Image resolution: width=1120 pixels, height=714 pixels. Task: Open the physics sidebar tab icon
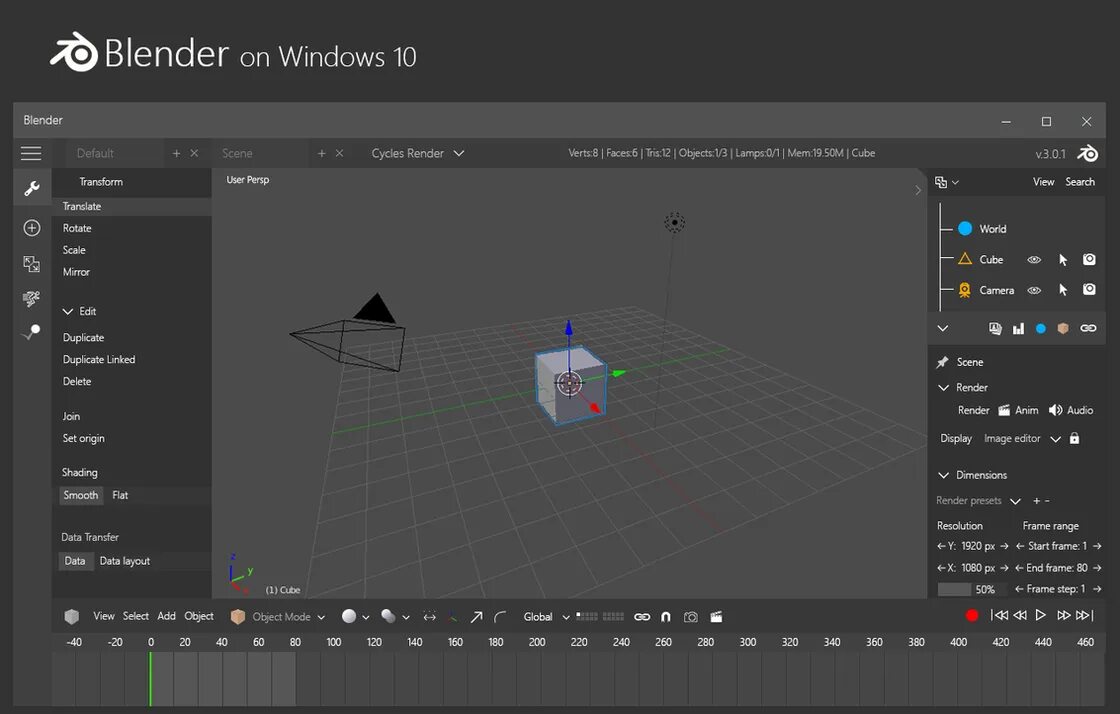coord(31,333)
